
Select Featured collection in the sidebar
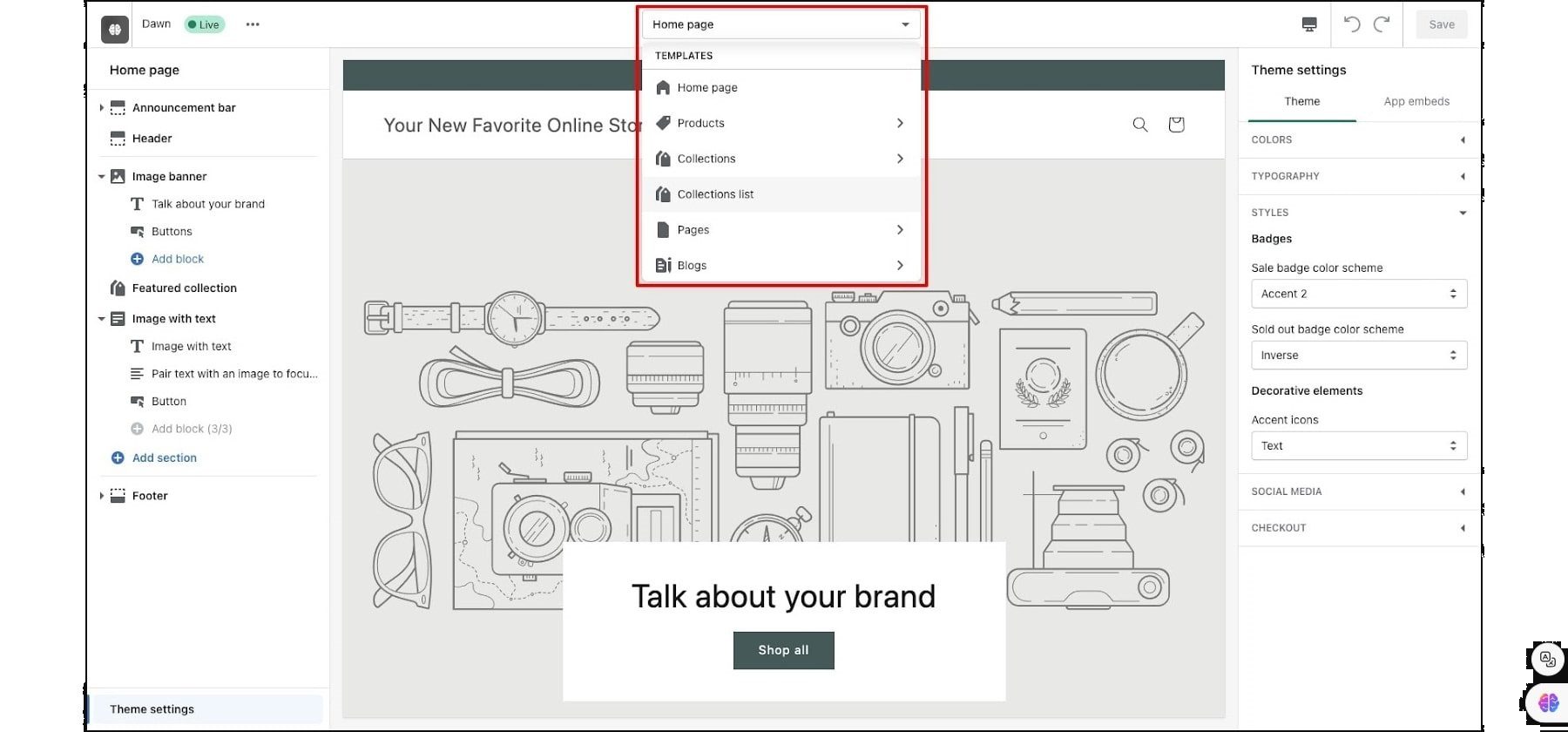click(184, 288)
